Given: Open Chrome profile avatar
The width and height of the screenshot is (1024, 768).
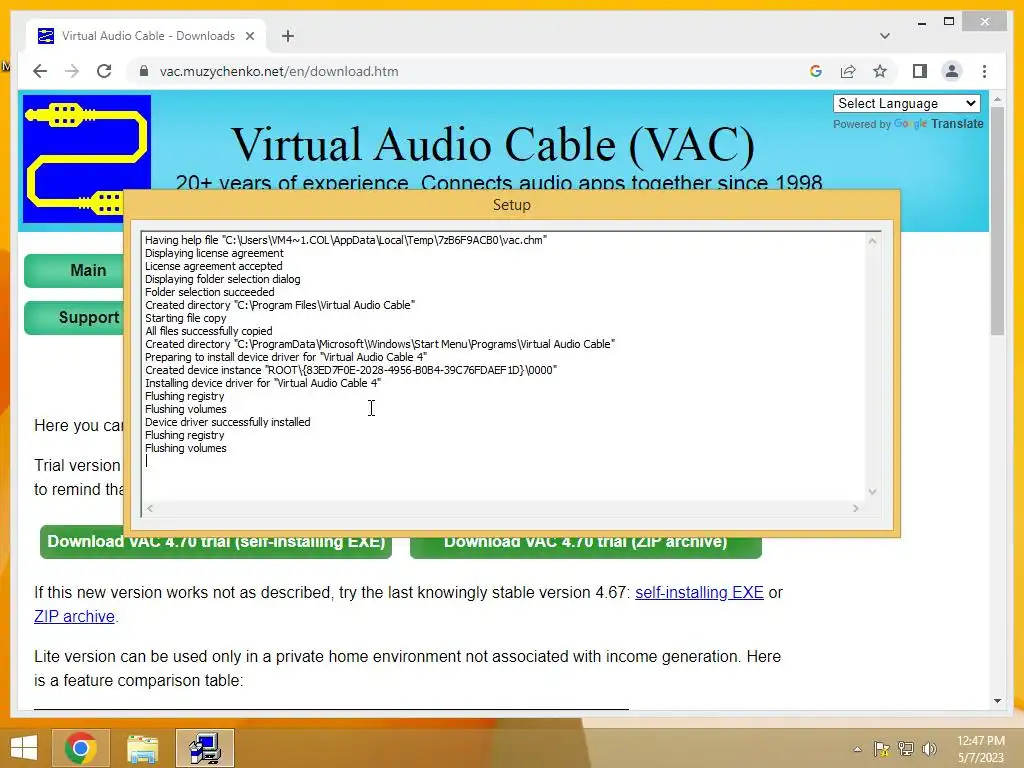Looking at the screenshot, I should 952,71.
